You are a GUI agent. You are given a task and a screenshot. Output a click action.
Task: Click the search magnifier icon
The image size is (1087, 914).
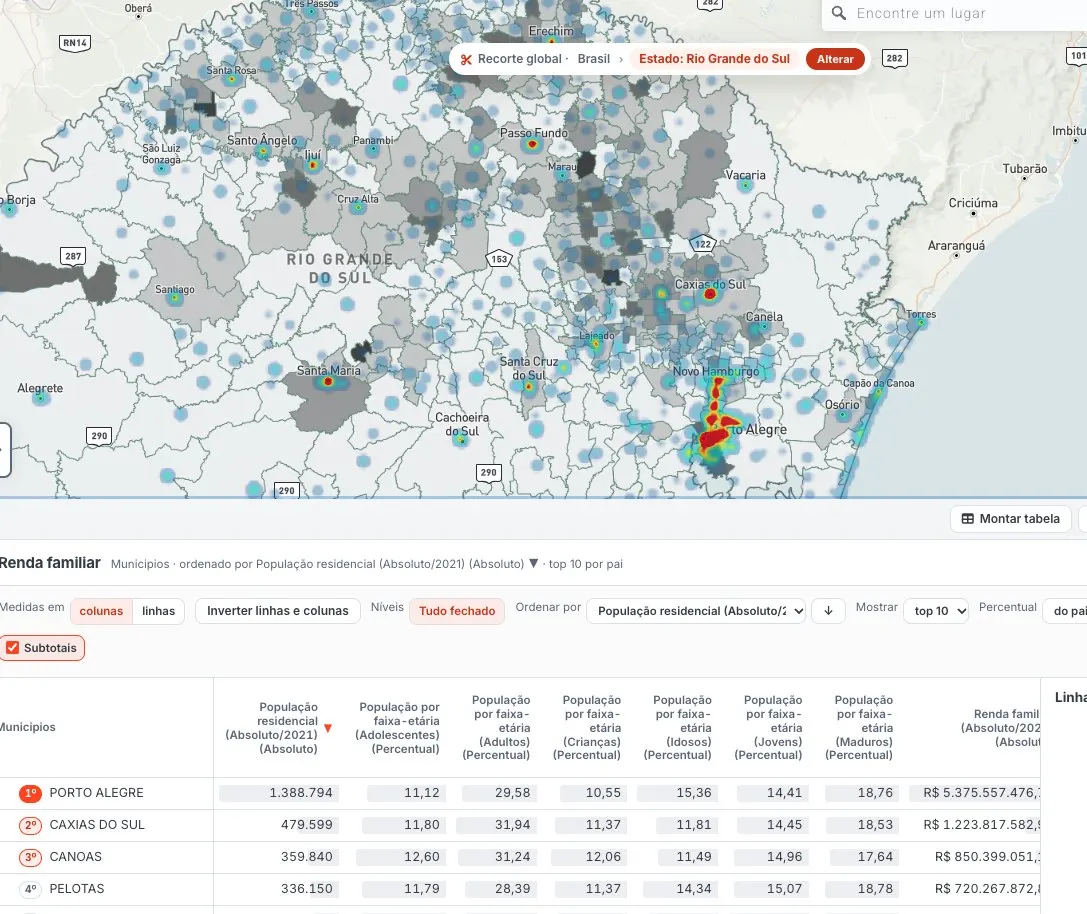point(839,13)
